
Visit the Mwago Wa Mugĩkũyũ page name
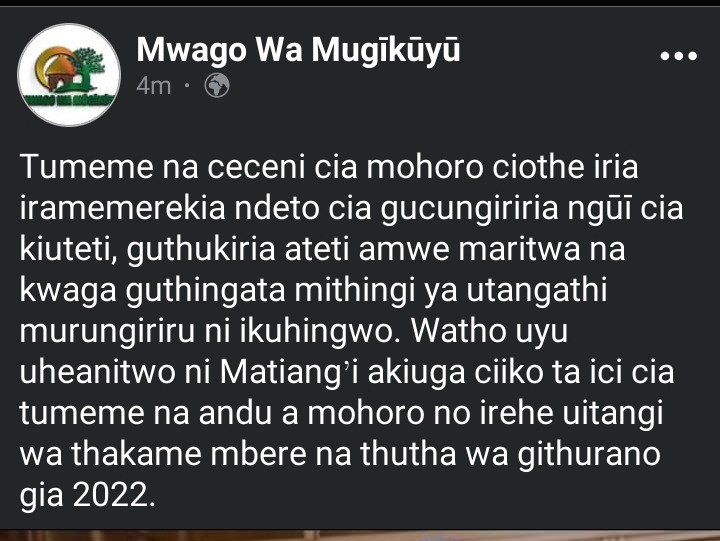pyautogui.click(x=298, y=50)
